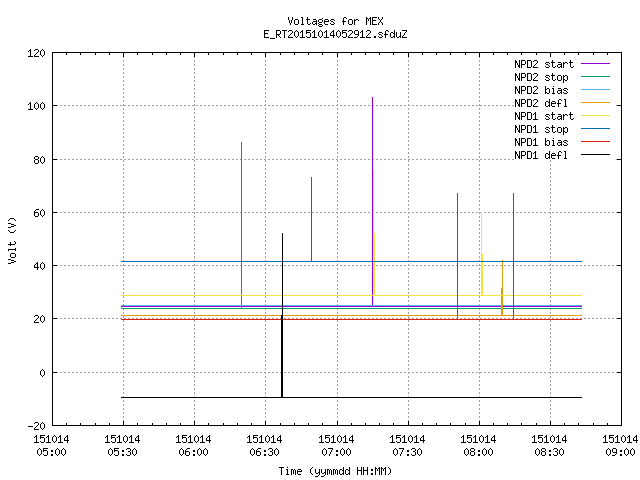Click the y-axis tick value 80

[39, 160]
